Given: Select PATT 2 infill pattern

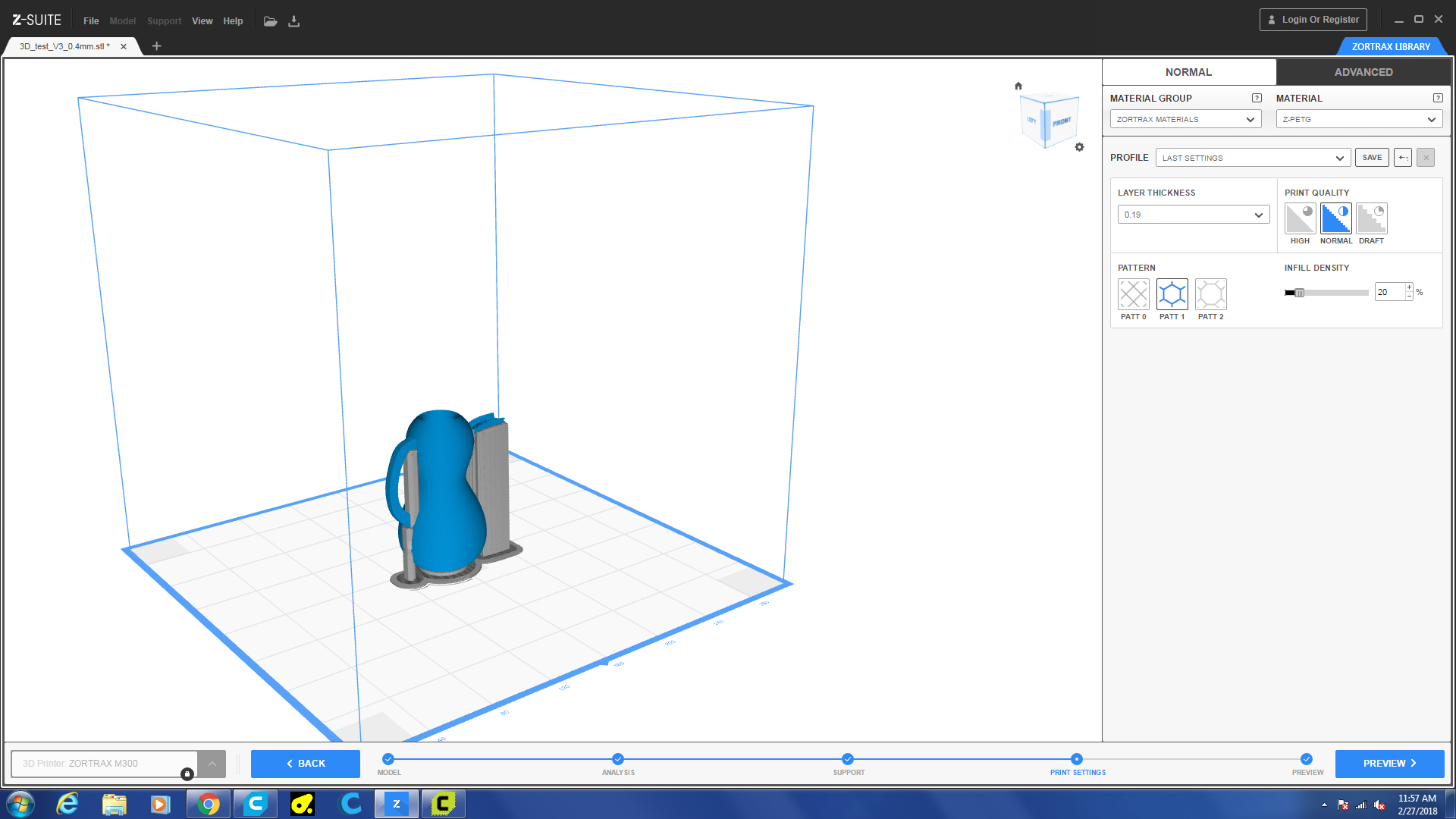Looking at the screenshot, I should coord(1210,294).
